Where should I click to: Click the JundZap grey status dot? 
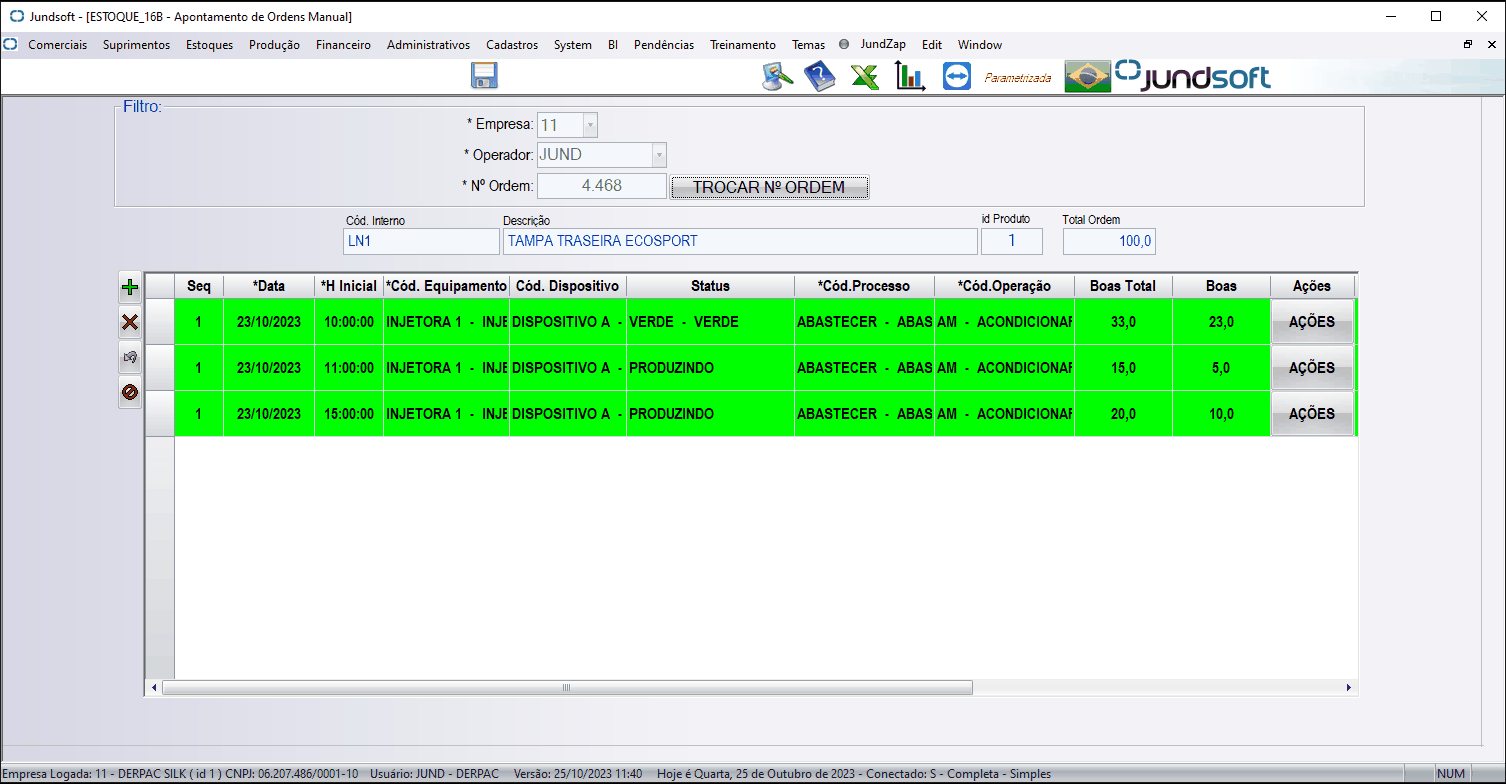844,45
